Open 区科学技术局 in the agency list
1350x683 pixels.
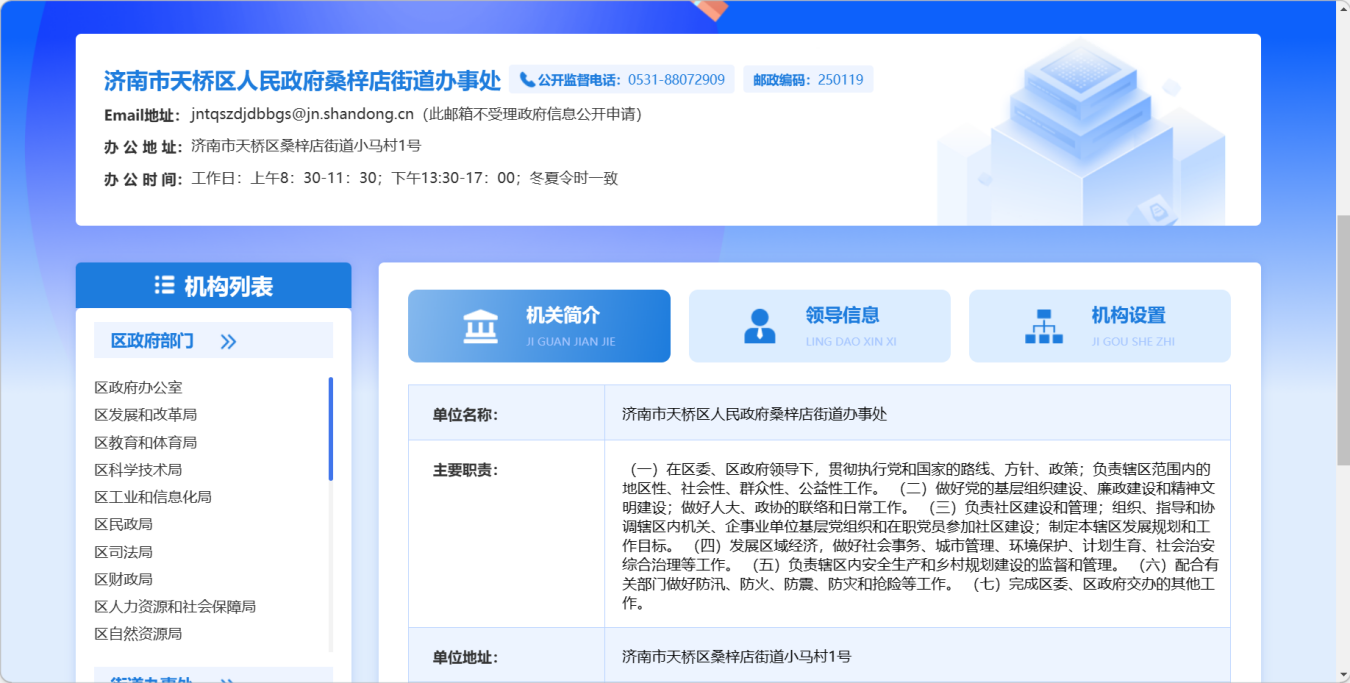[138, 469]
